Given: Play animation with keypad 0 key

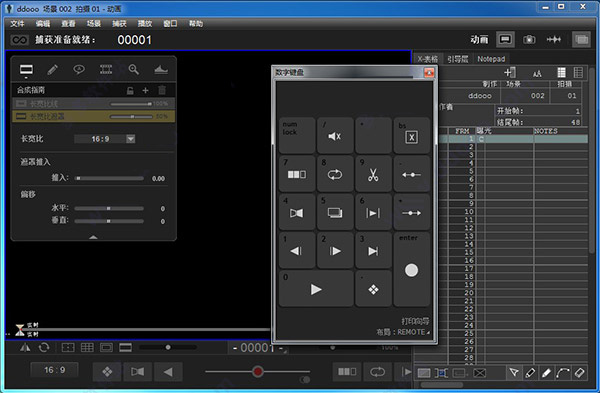Looking at the screenshot, I should (316, 289).
